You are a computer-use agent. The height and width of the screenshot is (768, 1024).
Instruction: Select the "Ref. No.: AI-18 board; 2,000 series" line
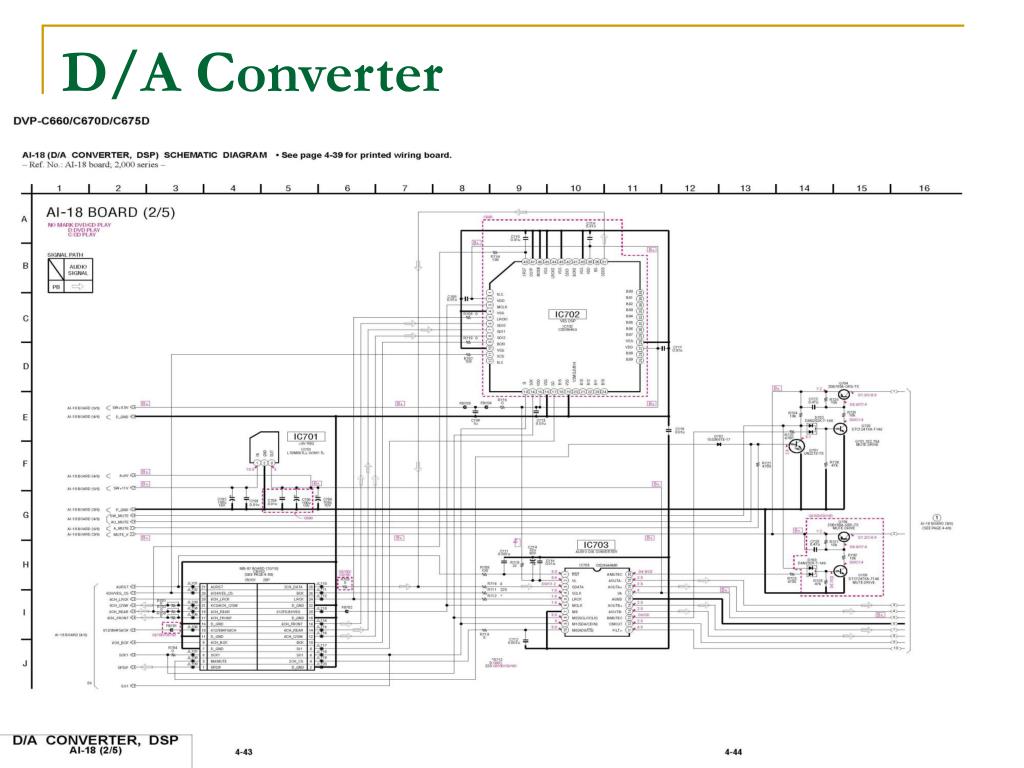pyautogui.click(x=93, y=165)
